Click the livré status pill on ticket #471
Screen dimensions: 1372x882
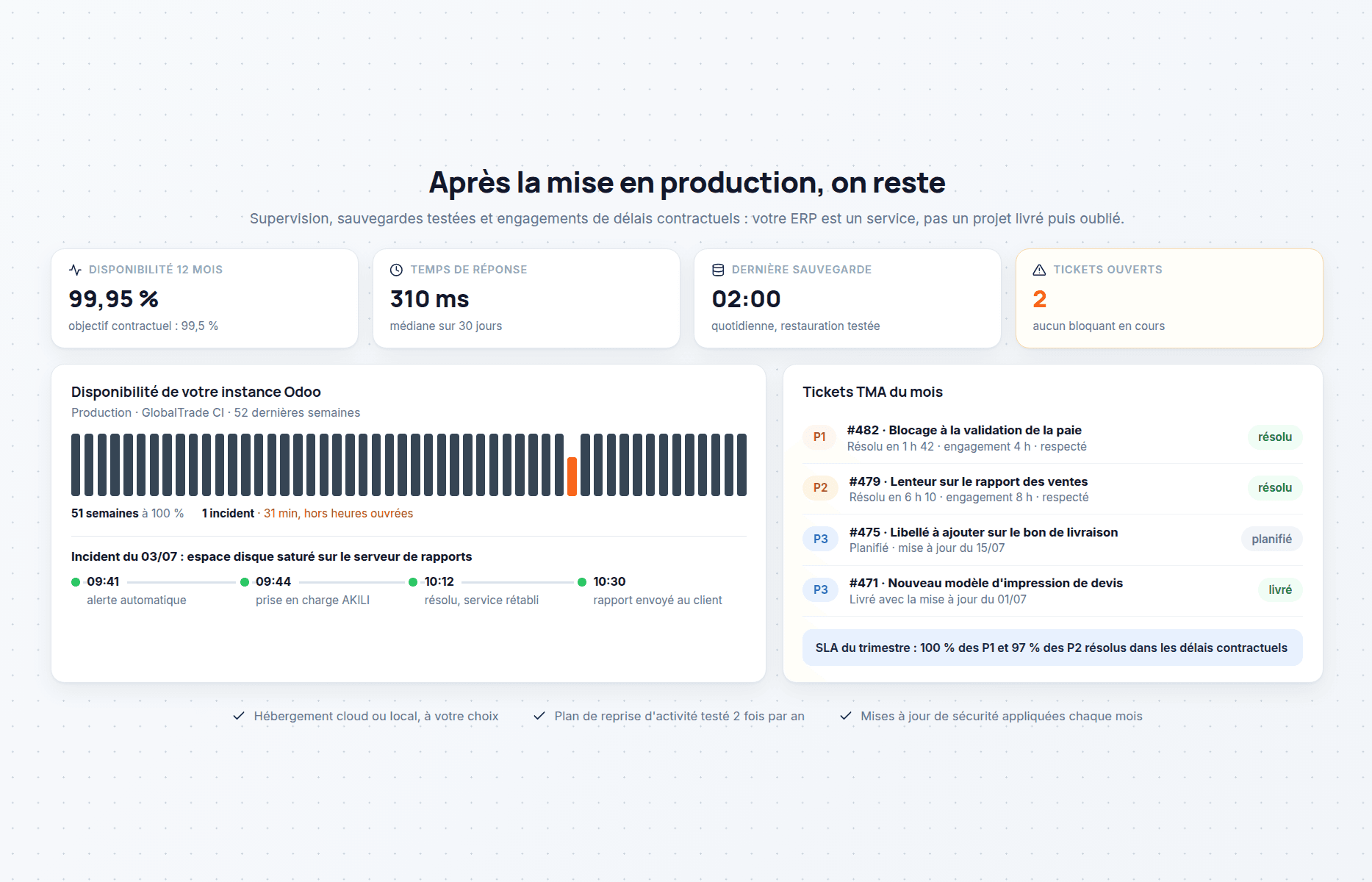[1280, 590]
